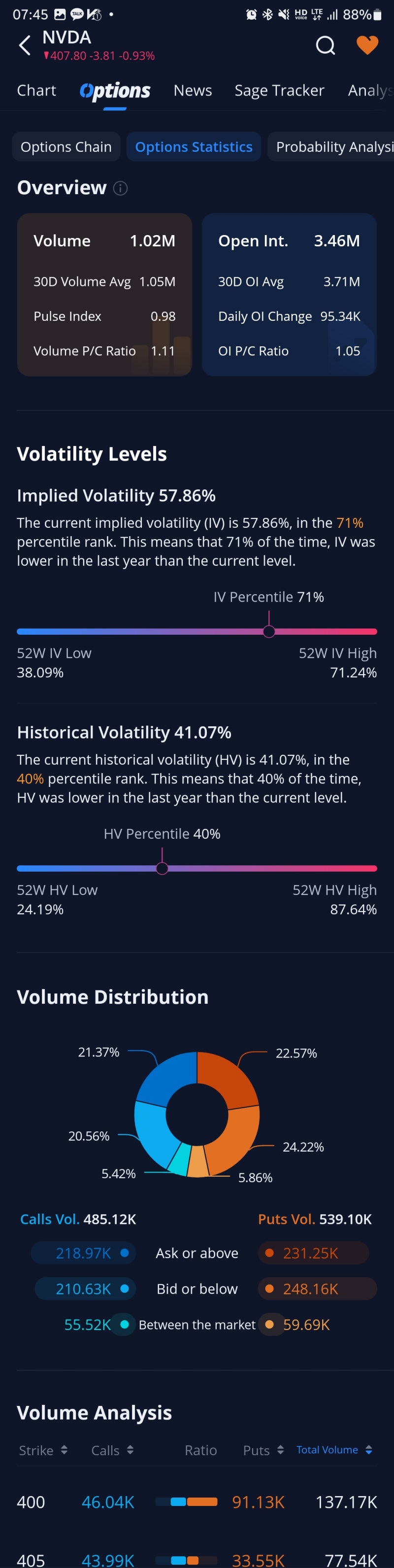Tap the Open Int. overview card

coord(289,295)
